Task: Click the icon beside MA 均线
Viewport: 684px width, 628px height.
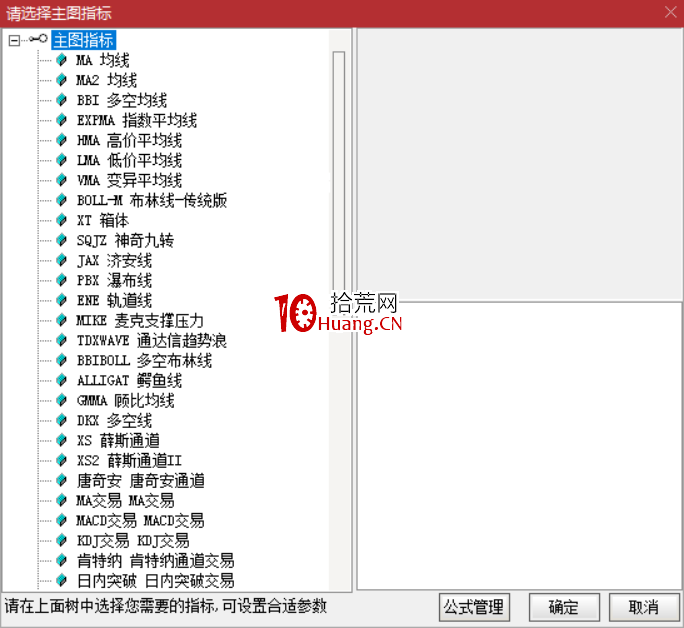Action: 62,60
